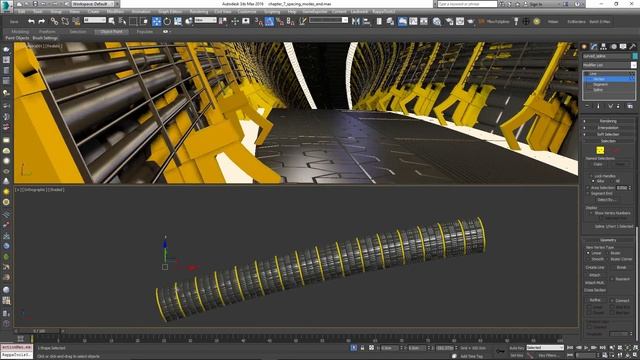Switch to the Create command panel tab
Image resolution: width=640 pixels, height=360 pixels.
pos(584,47)
